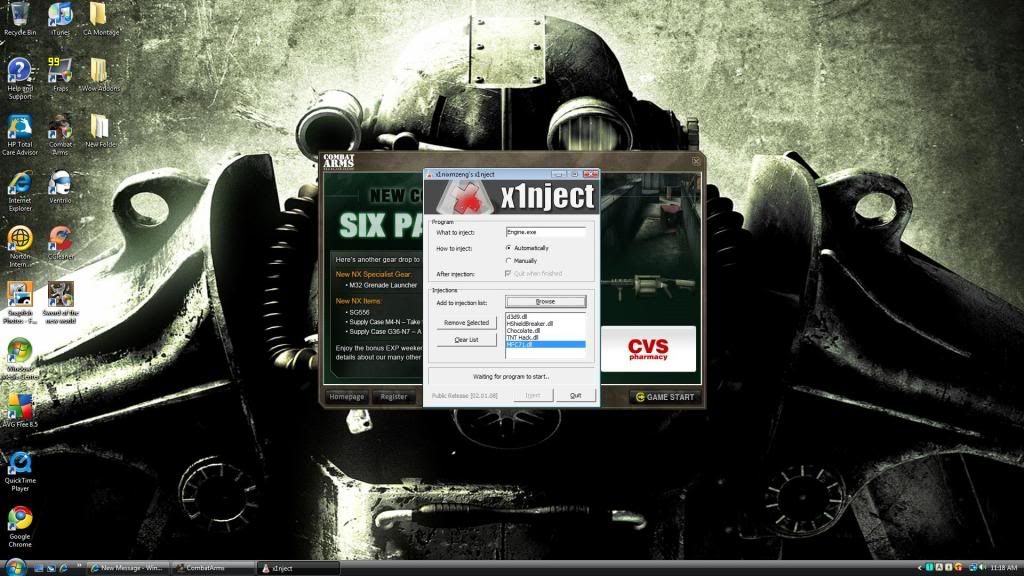Click the Quit button in x1nject
The image size is (1024, 576).
click(x=575, y=395)
